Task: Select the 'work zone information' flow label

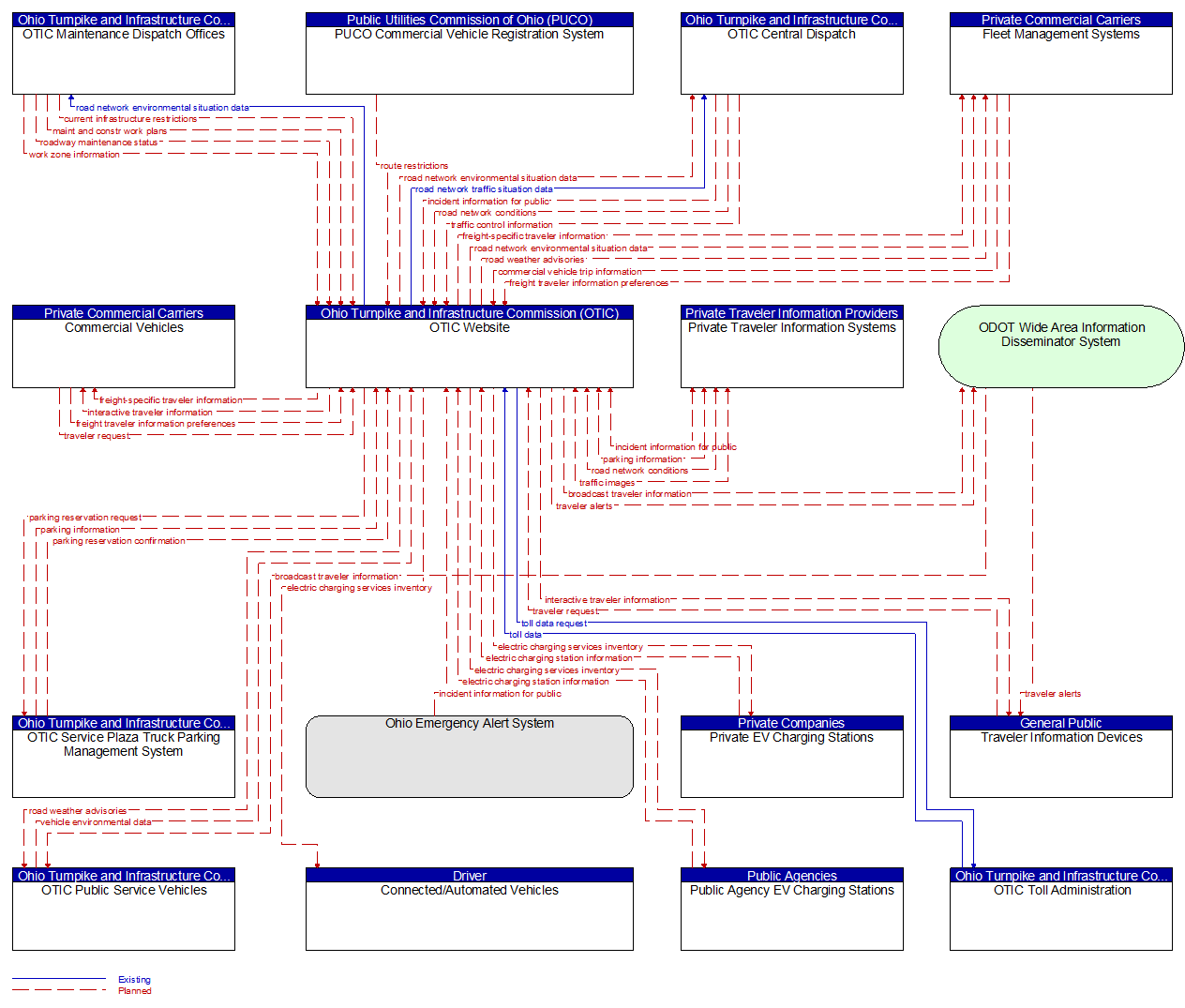Action: [x=74, y=155]
